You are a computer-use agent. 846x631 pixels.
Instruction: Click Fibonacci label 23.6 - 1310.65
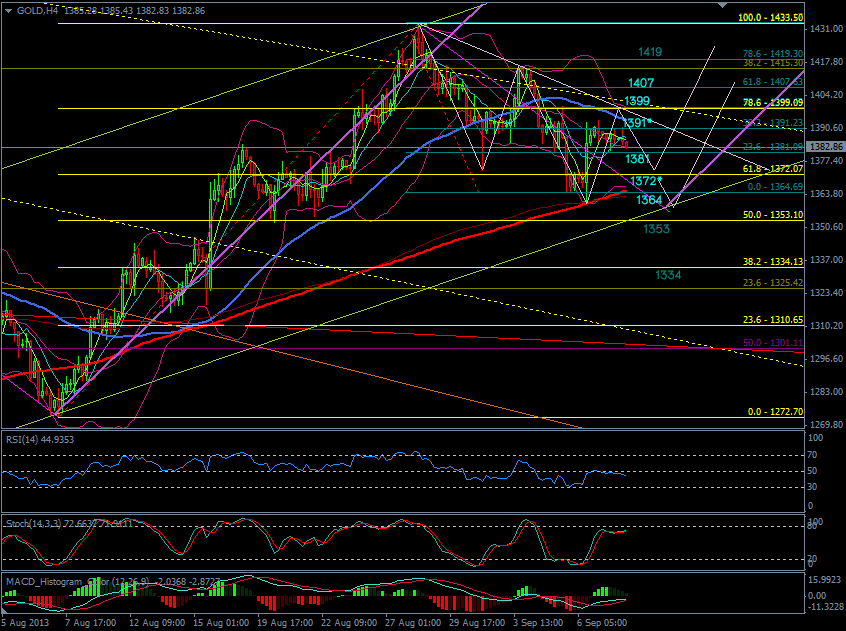point(773,320)
